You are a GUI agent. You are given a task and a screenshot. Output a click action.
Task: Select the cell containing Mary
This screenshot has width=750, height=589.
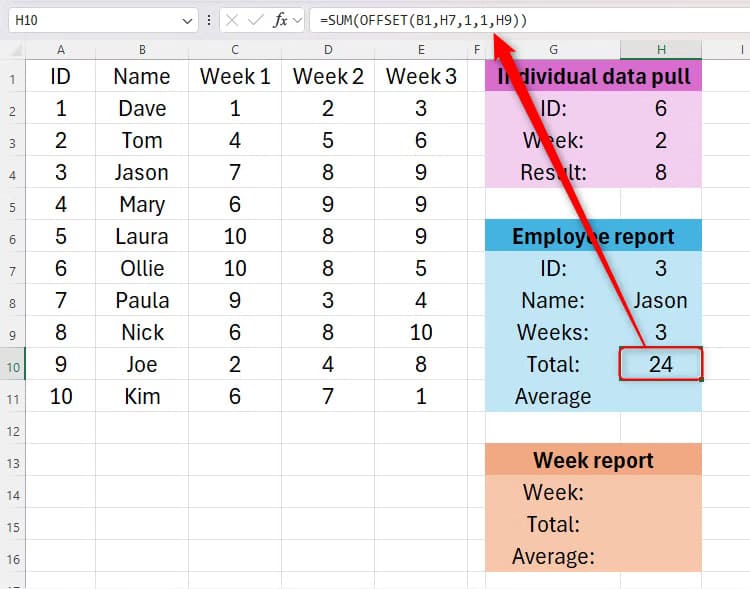[x=142, y=204]
